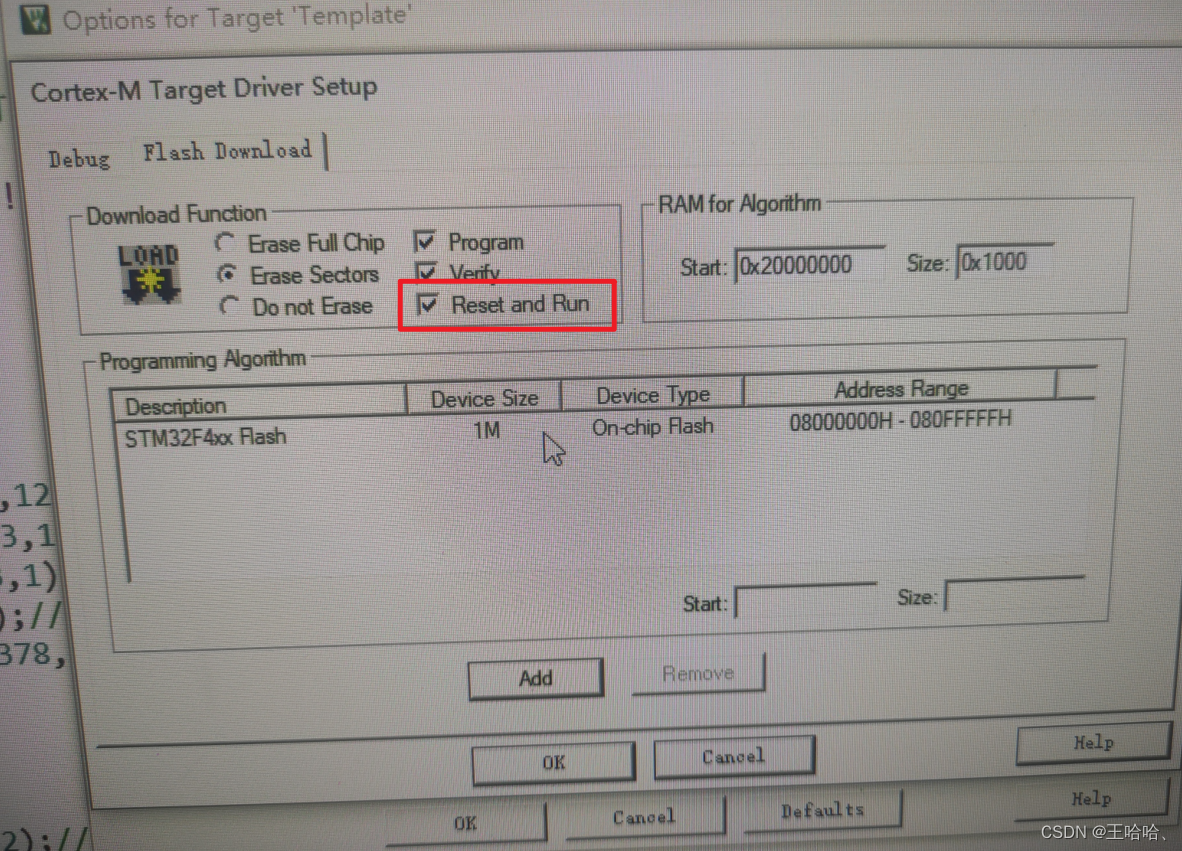This screenshot has height=851, width=1182.
Task: Click OK in Options for Target window
Action: click(x=465, y=823)
